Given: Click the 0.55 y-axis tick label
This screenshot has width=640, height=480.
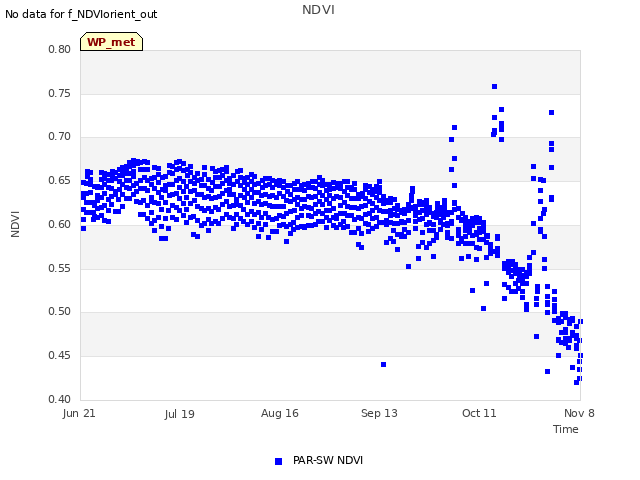Looking at the screenshot, I should pos(60,268).
